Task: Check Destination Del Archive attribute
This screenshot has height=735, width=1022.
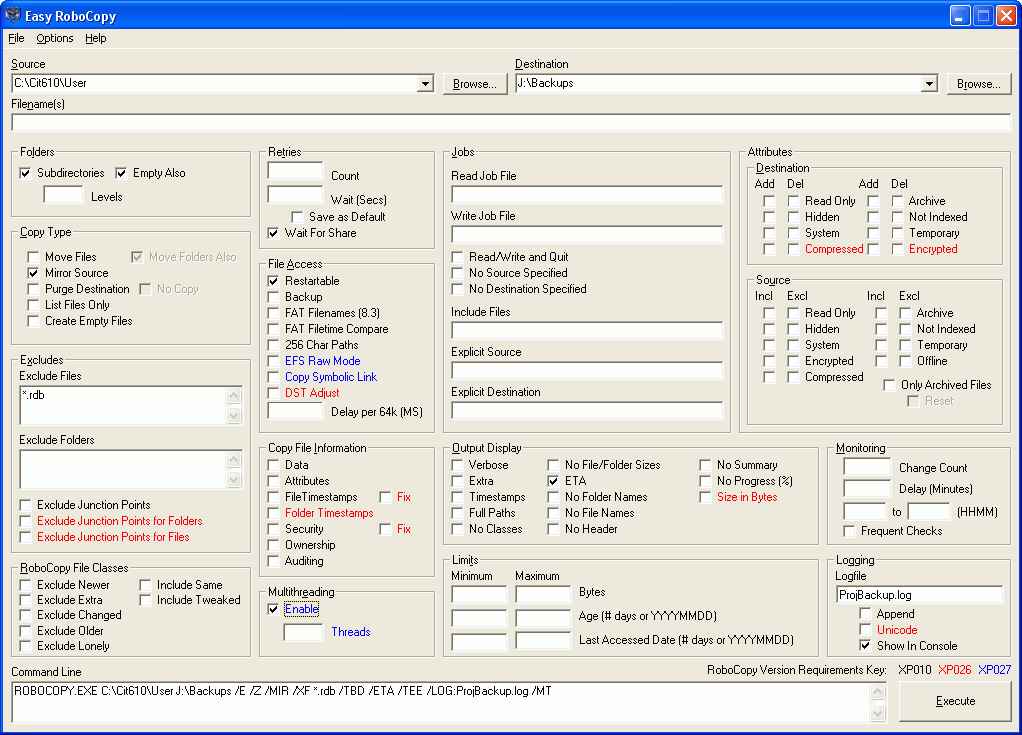Action: (x=898, y=201)
